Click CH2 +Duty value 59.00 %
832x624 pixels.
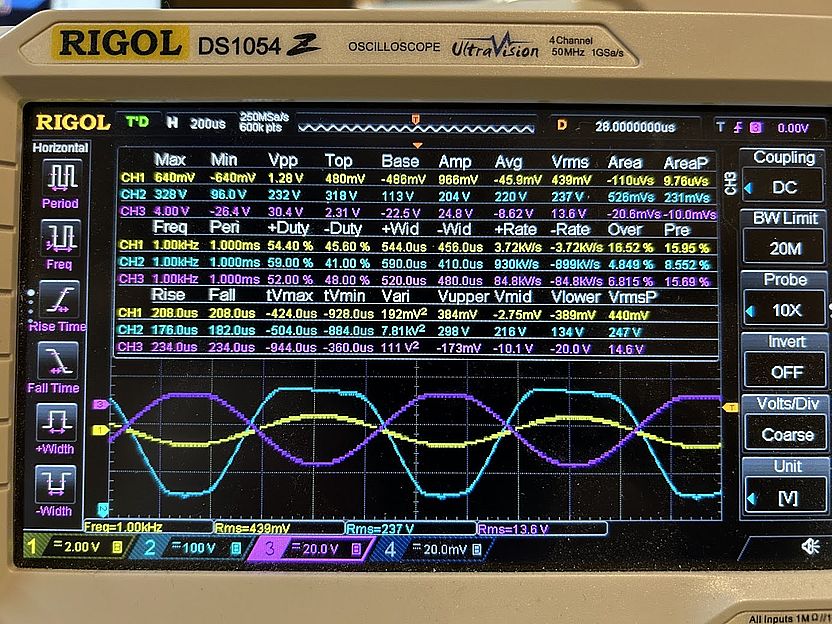pos(289,263)
